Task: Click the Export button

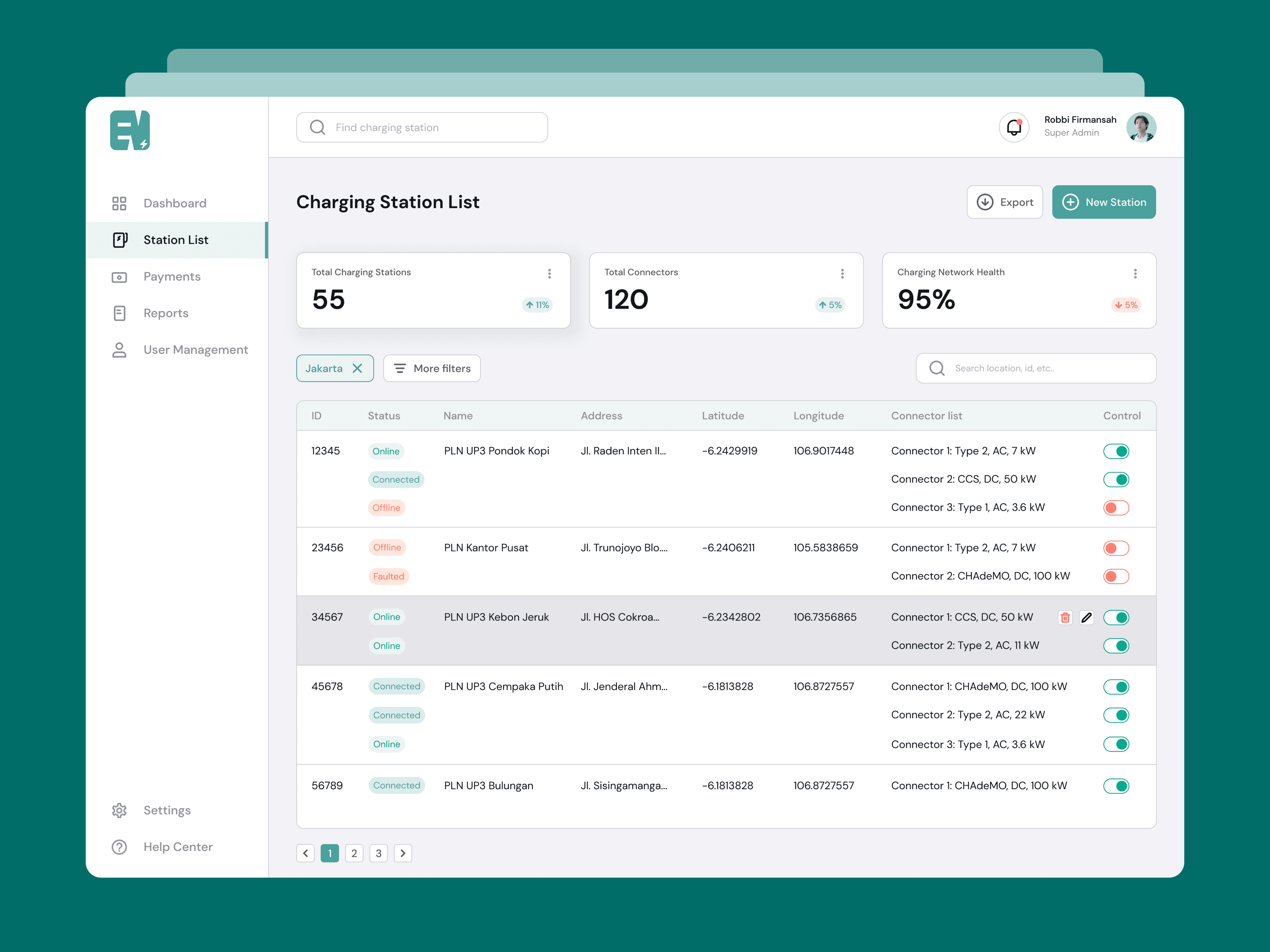Action: click(1005, 202)
